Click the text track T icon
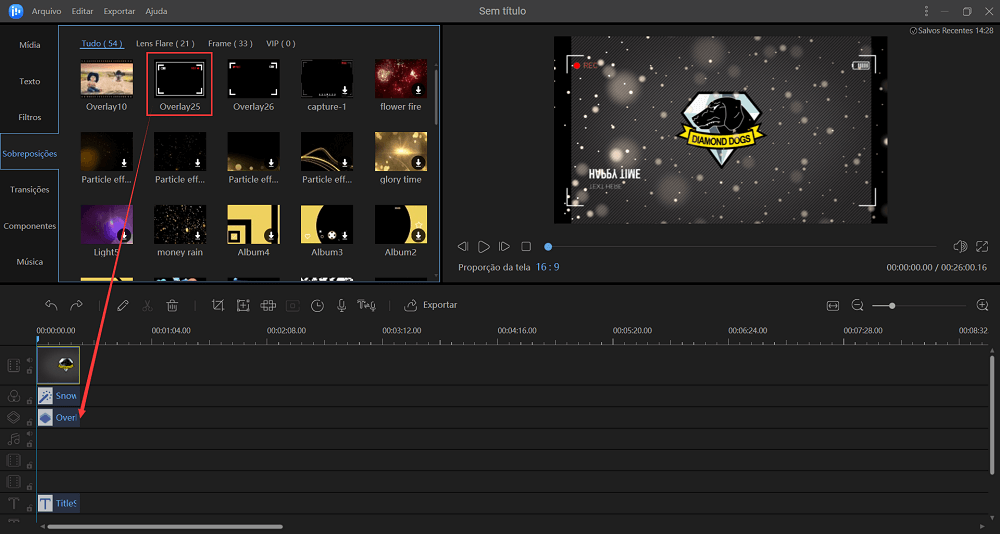 pyautogui.click(x=13, y=503)
